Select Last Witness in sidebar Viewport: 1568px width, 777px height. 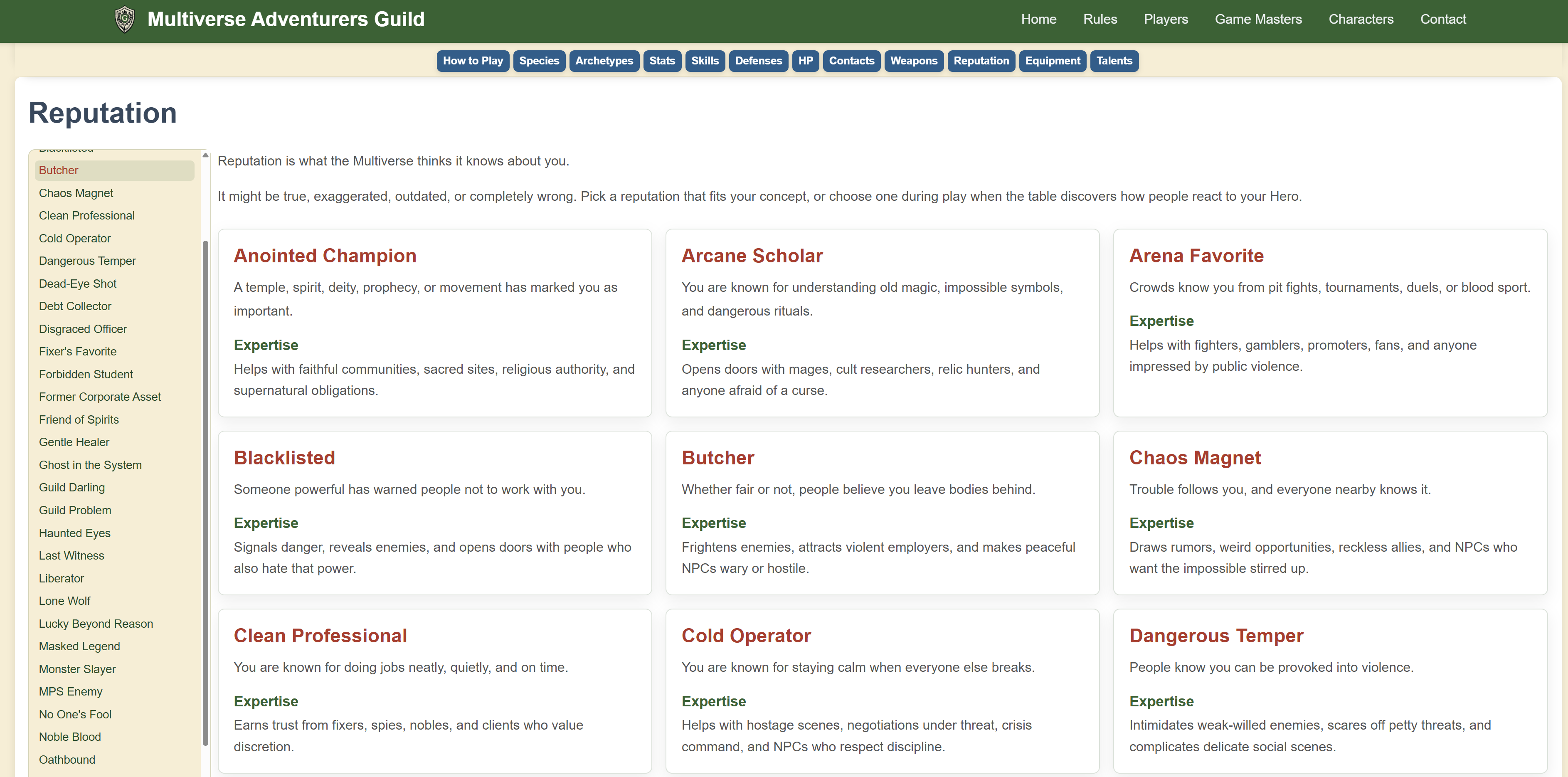pos(114,556)
